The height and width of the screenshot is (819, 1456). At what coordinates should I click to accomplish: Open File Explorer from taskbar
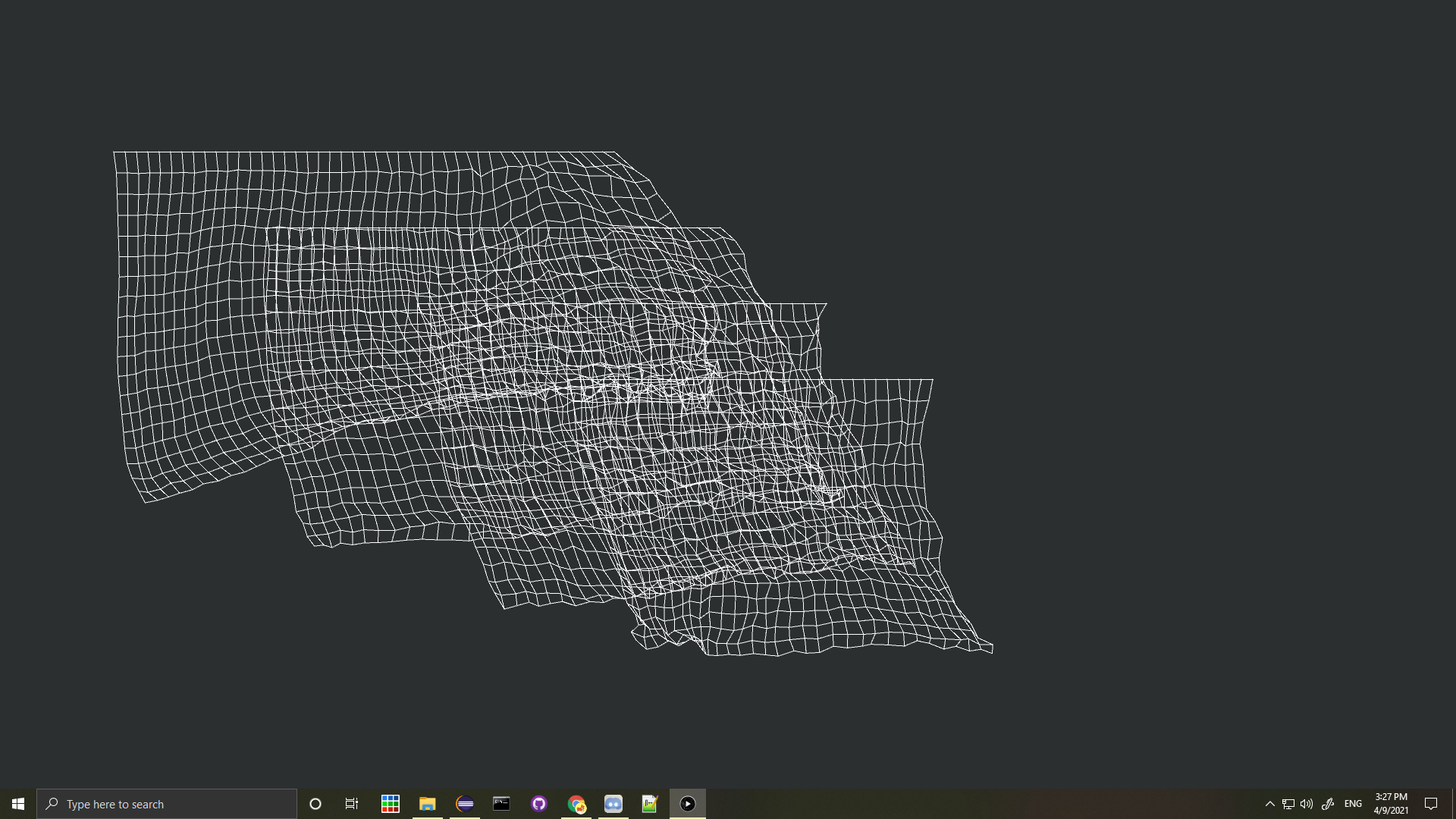coord(428,804)
